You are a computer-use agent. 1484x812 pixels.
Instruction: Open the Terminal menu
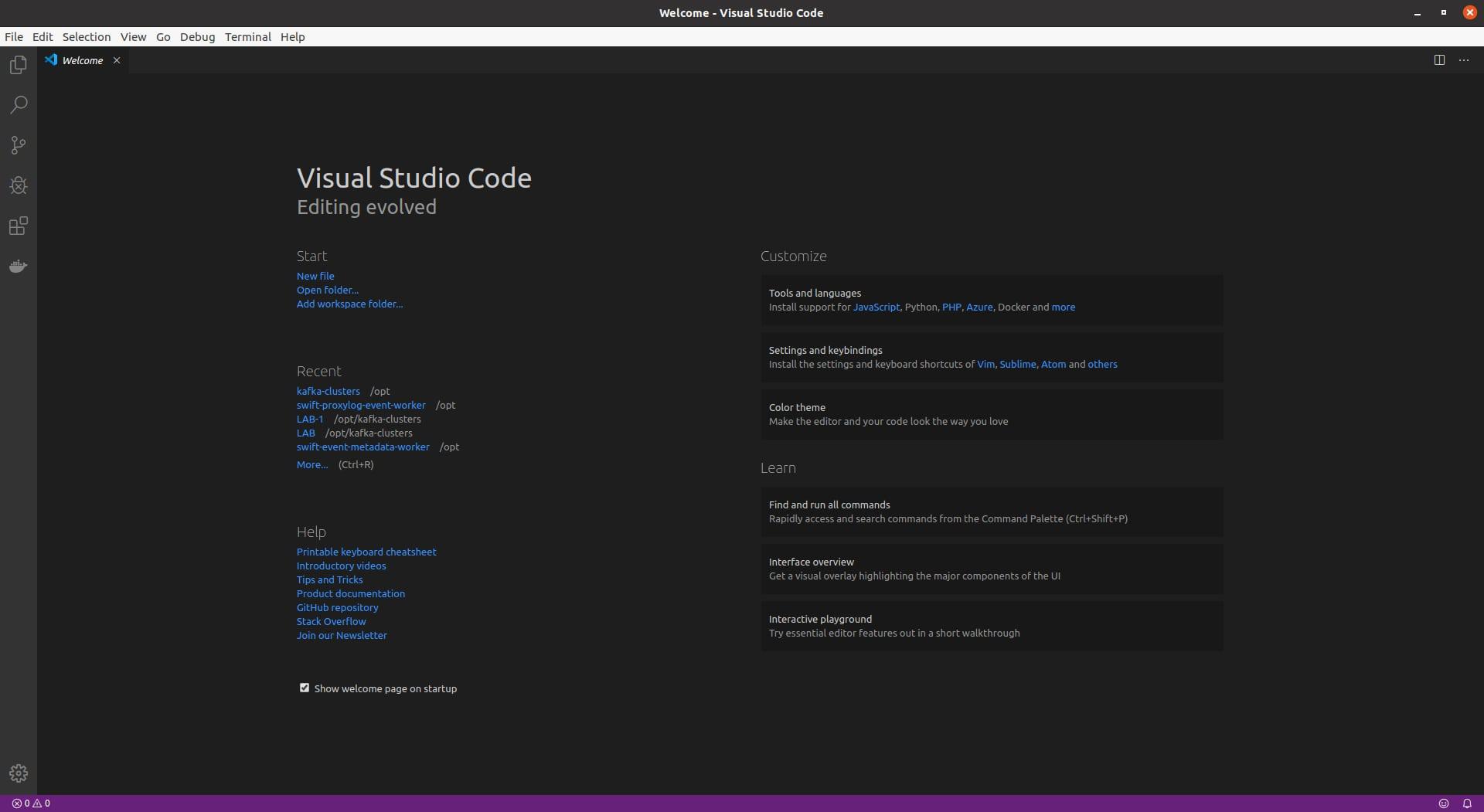coord(247,37)
